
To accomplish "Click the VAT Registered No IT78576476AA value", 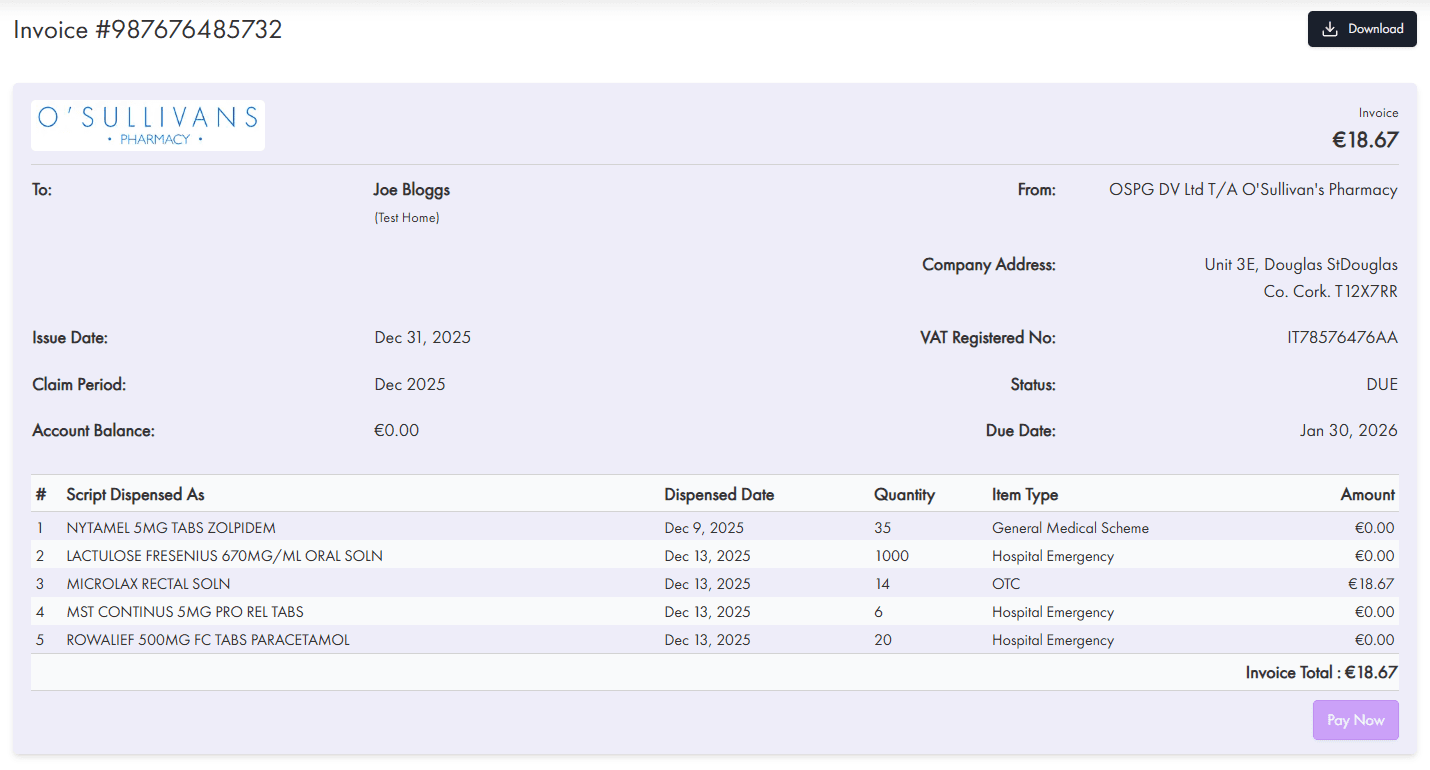I will point(1342,337).
